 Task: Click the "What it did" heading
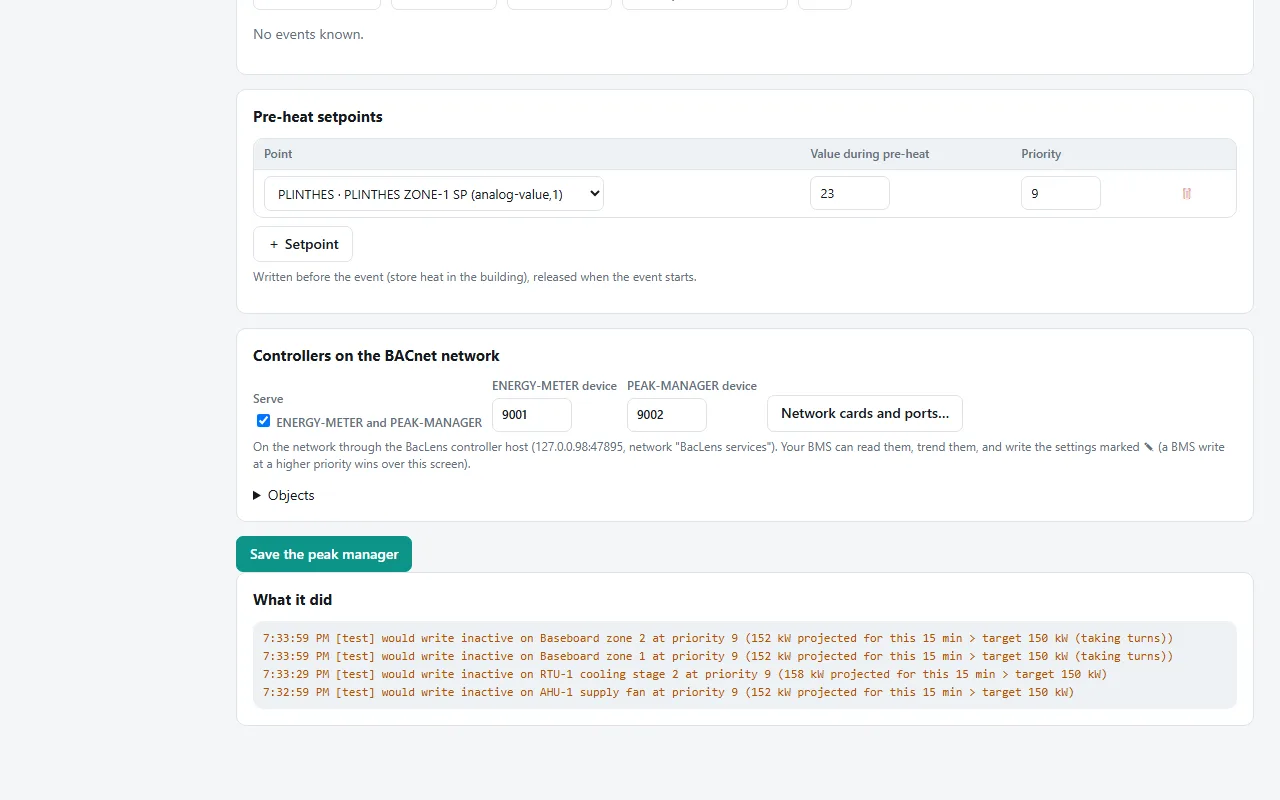pos(293,600)
